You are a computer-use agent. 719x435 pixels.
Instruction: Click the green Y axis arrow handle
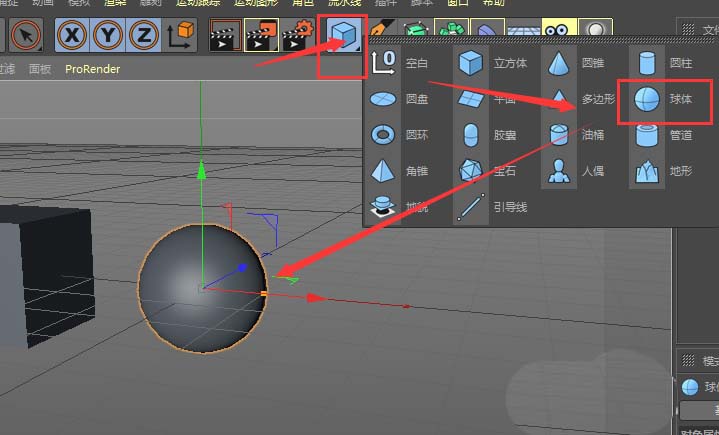pyautogui.click(x=201, y=170)
